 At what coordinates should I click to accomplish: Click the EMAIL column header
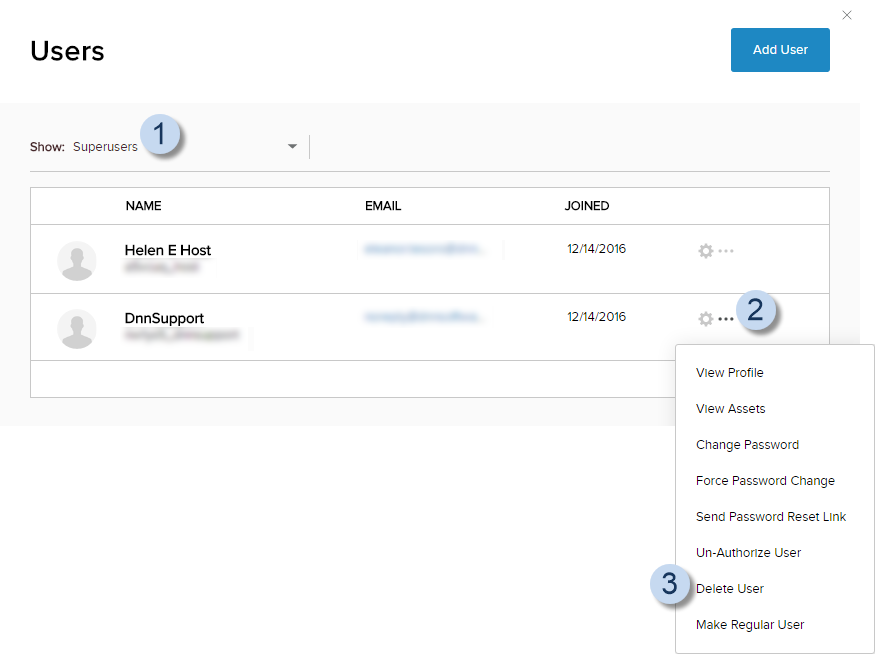tap(383, 206)
